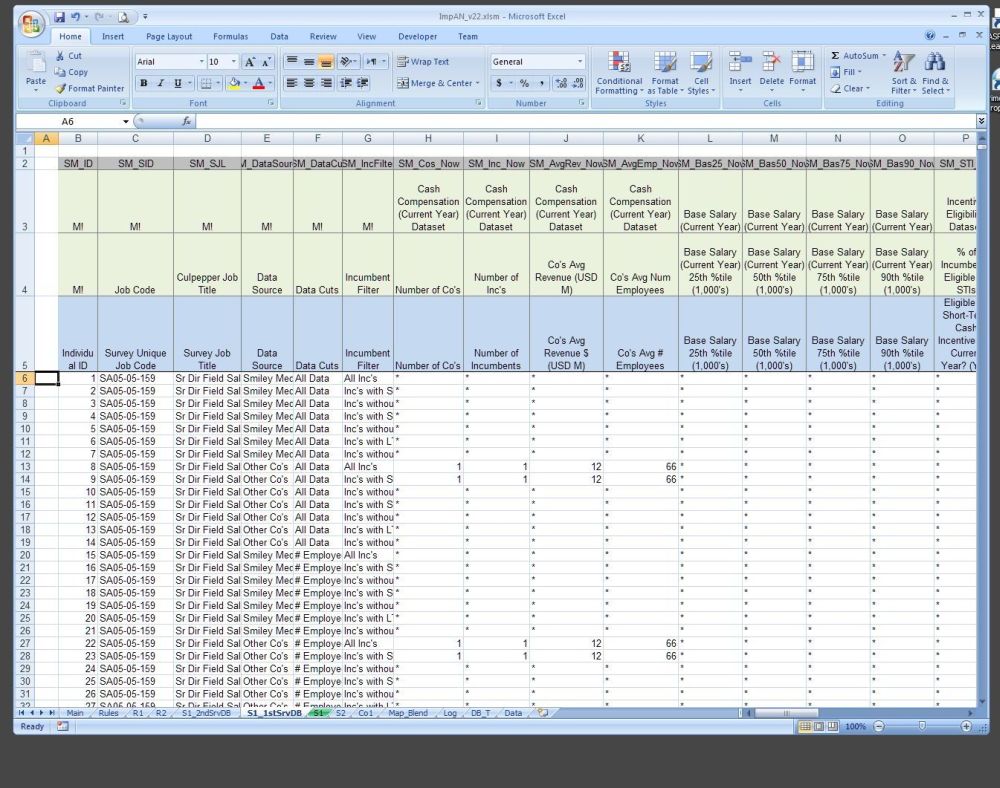The height and width of the screenshot is (788, 1000).
Task: Click the Paste icon
Action: tap(35, 64)
